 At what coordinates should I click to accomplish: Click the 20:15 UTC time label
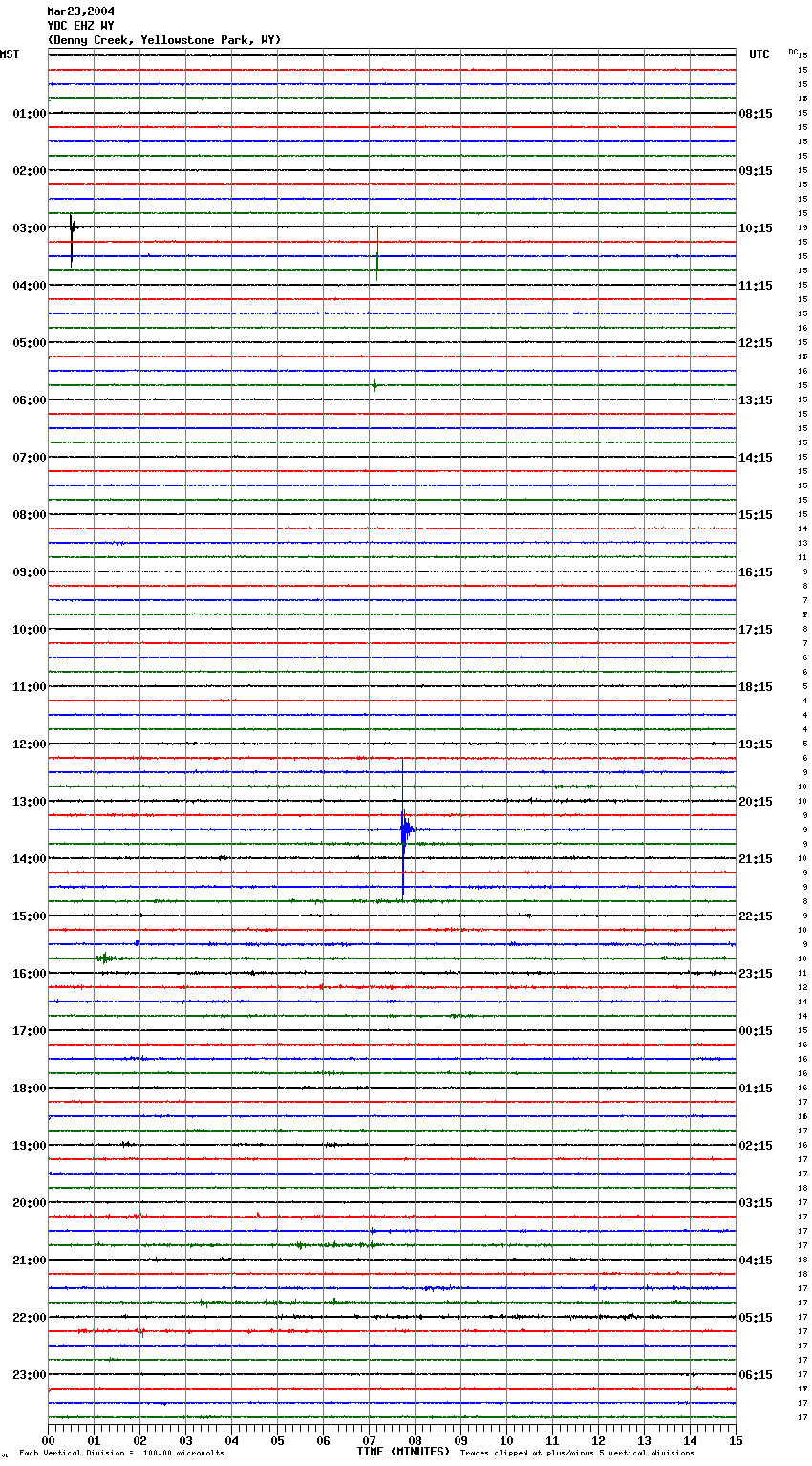756,802
